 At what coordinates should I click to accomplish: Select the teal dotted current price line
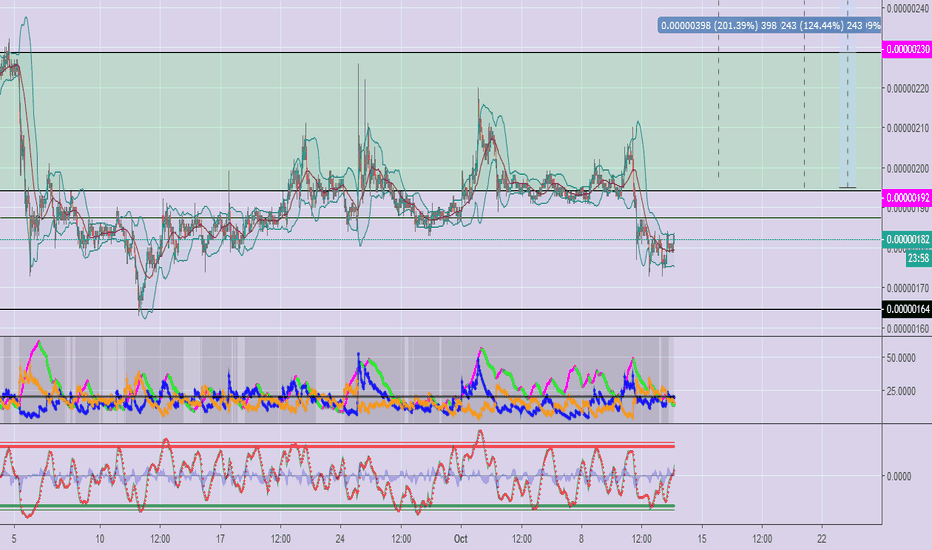point(440,240)
